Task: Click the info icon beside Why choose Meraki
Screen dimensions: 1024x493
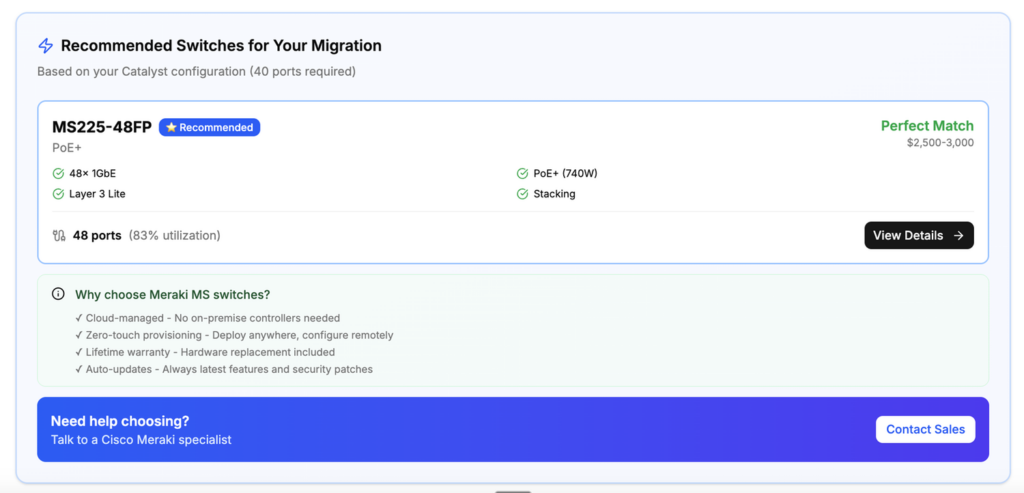Action: tap(58, 295)
